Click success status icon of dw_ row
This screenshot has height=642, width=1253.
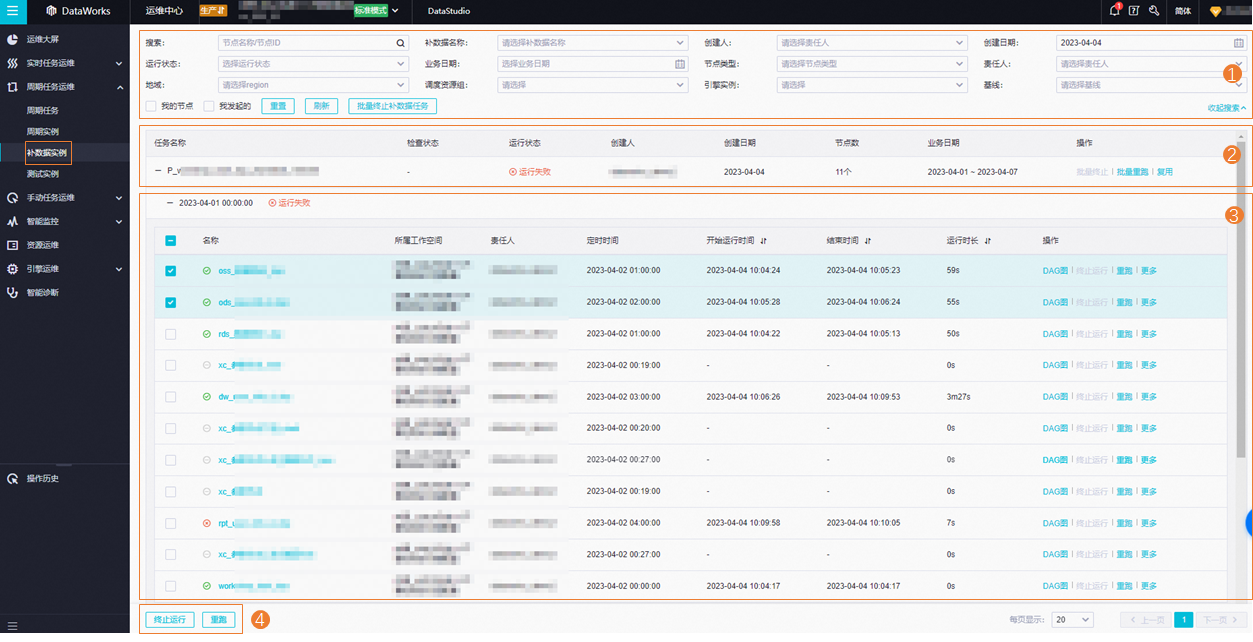(x=207, y=397)
